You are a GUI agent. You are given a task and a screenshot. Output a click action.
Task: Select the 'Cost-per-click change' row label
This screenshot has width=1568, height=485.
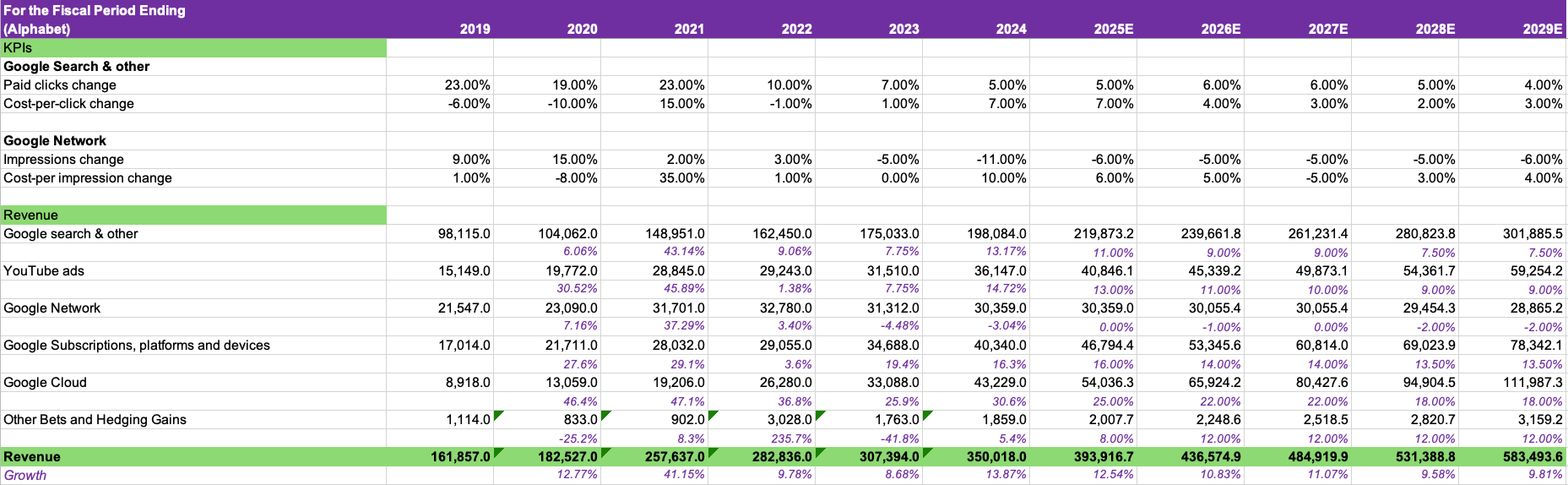(69, 104)
